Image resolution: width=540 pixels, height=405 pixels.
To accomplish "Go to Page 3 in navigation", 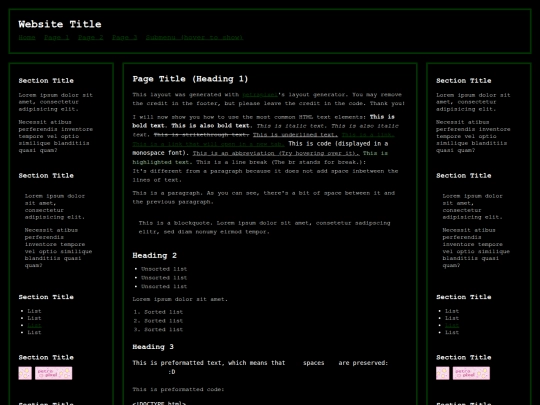I will click(125, 38).
